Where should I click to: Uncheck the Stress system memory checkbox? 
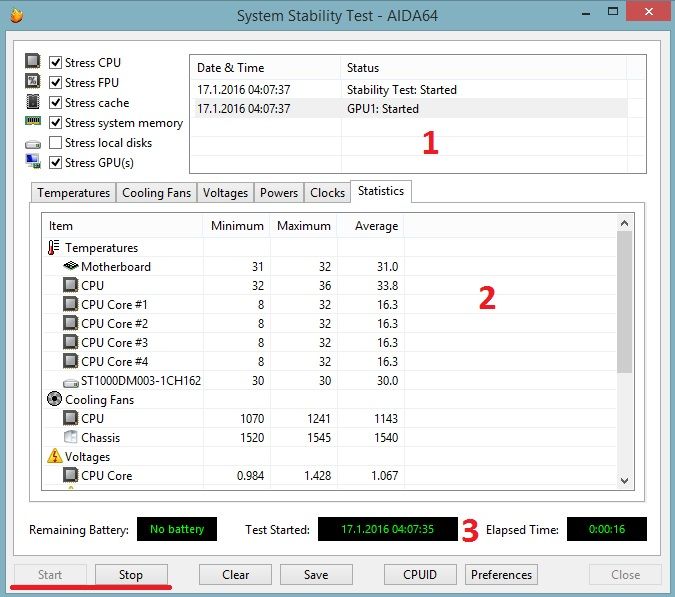(56, 123)
